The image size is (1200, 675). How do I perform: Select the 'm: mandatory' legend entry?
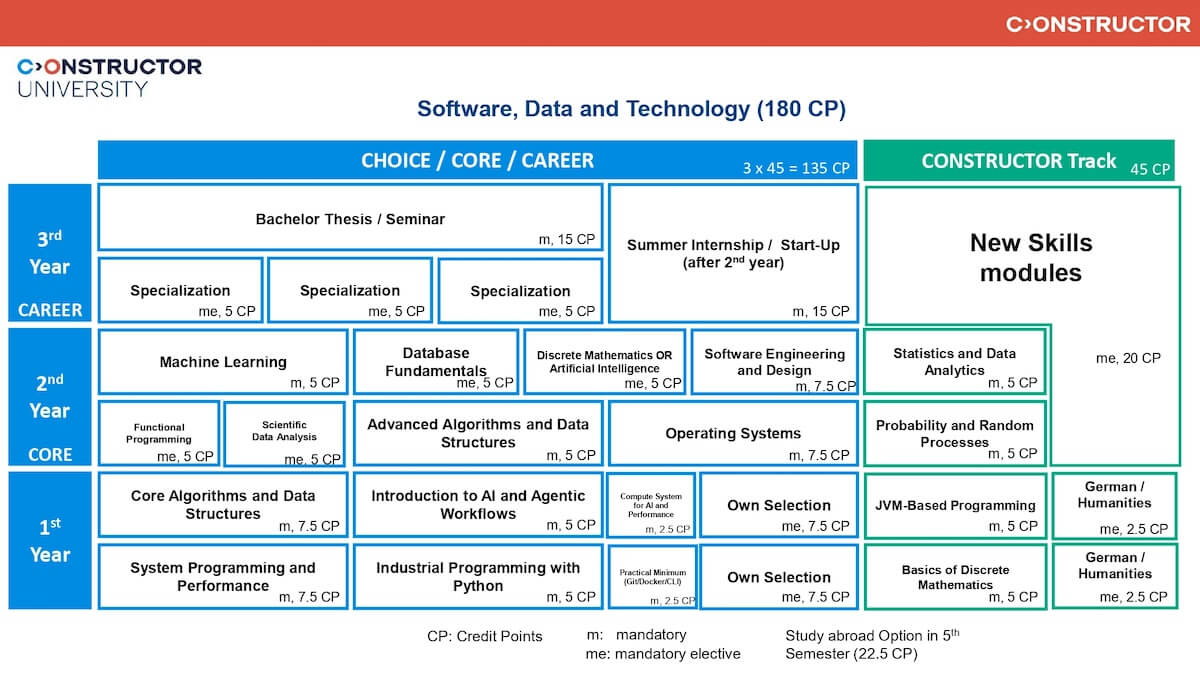tap(636, 634)
